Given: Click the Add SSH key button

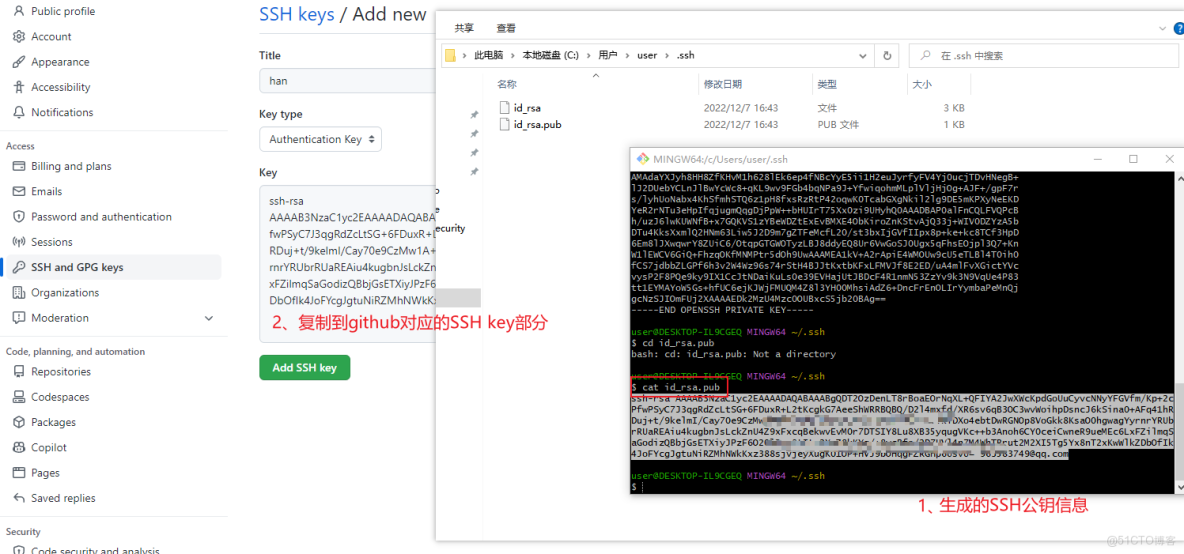Looking at the screenshot, I should point(304,368).
